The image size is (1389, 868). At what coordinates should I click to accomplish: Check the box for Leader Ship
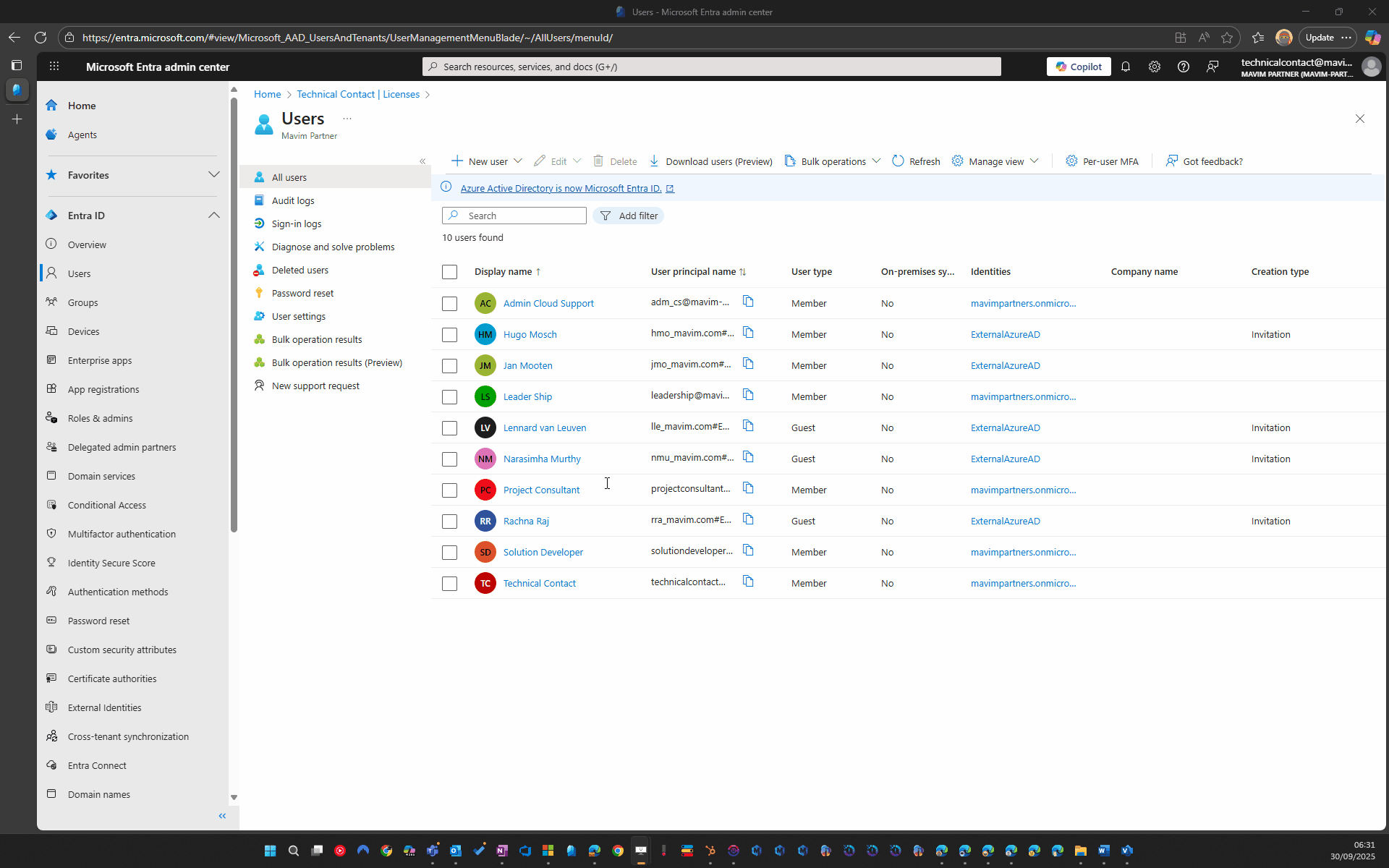tap(449, 397)
